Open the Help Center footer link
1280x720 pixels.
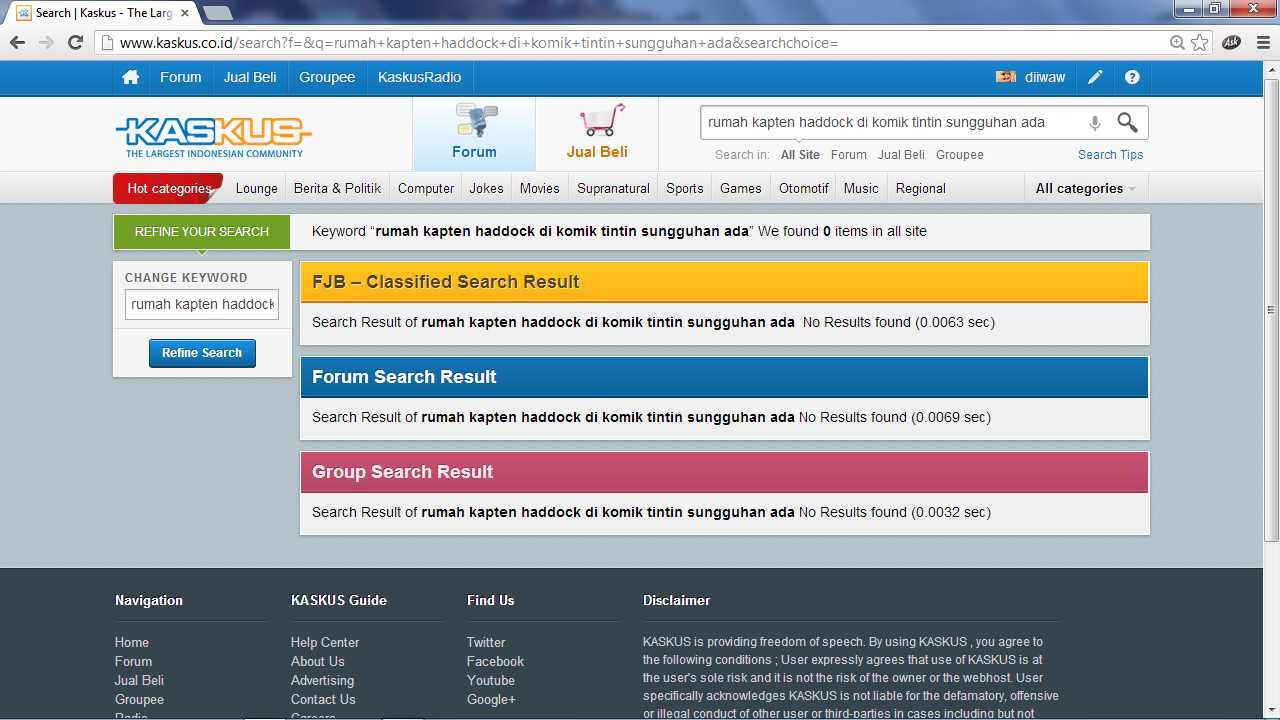coord(325,643)
